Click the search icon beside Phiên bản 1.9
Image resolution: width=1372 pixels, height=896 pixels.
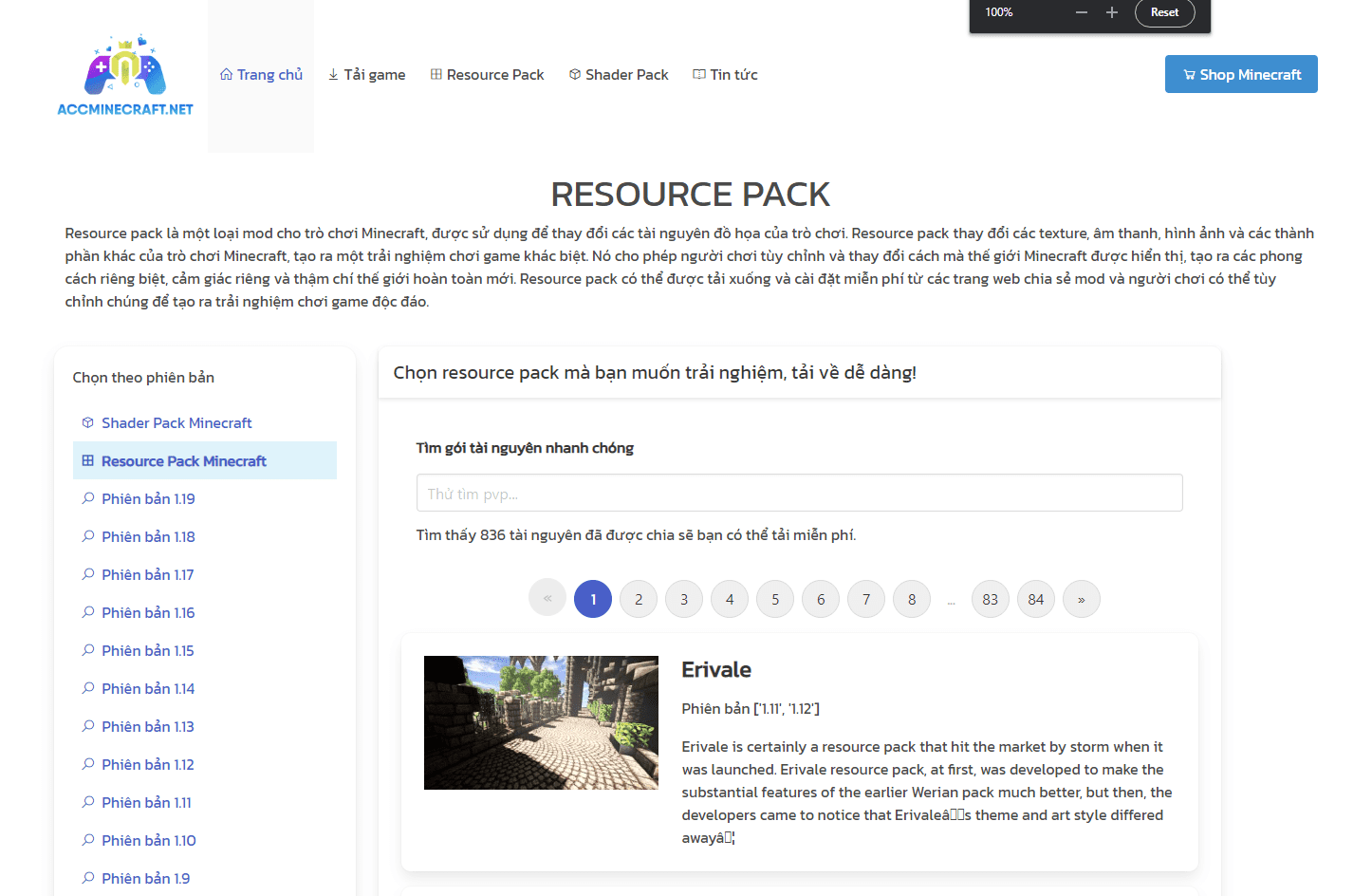(88, 878)
